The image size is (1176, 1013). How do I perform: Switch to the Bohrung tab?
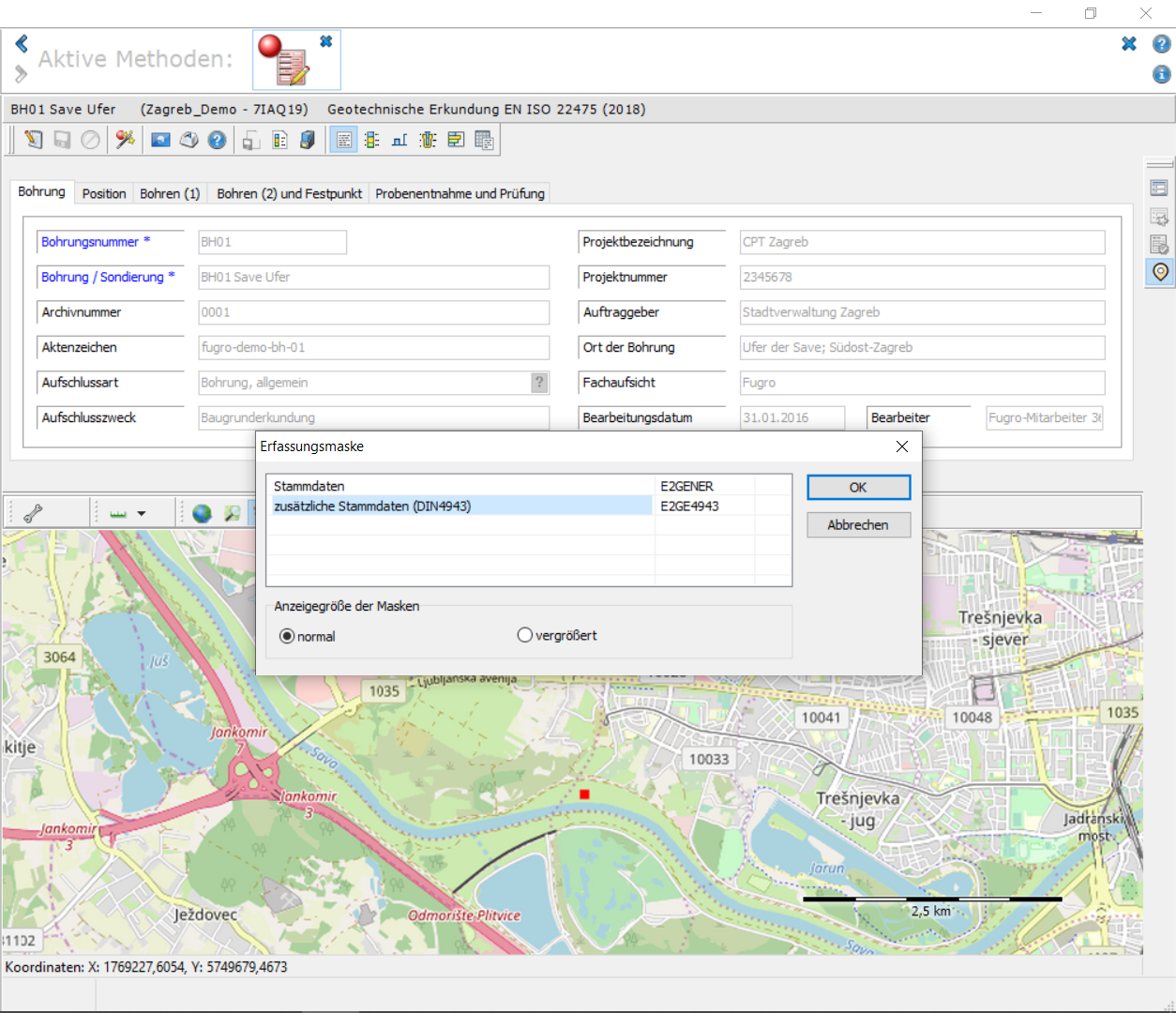[x=42, y=191]
